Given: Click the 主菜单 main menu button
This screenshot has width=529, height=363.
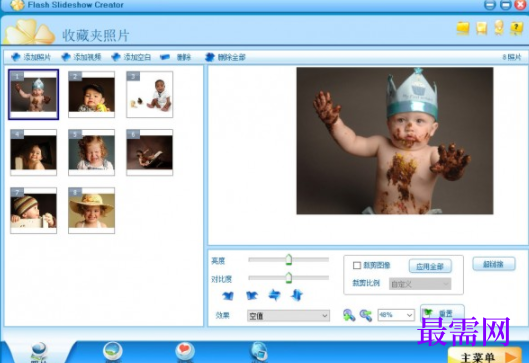Looking at the screenshot, I should tap(484, 356).
